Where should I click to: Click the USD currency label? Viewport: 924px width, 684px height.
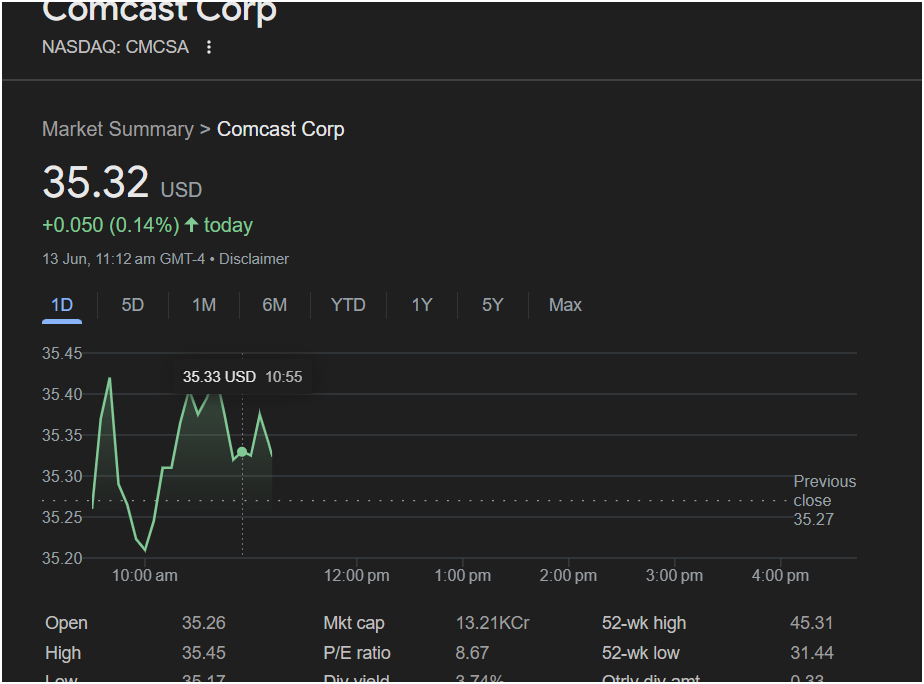(182, 190)
